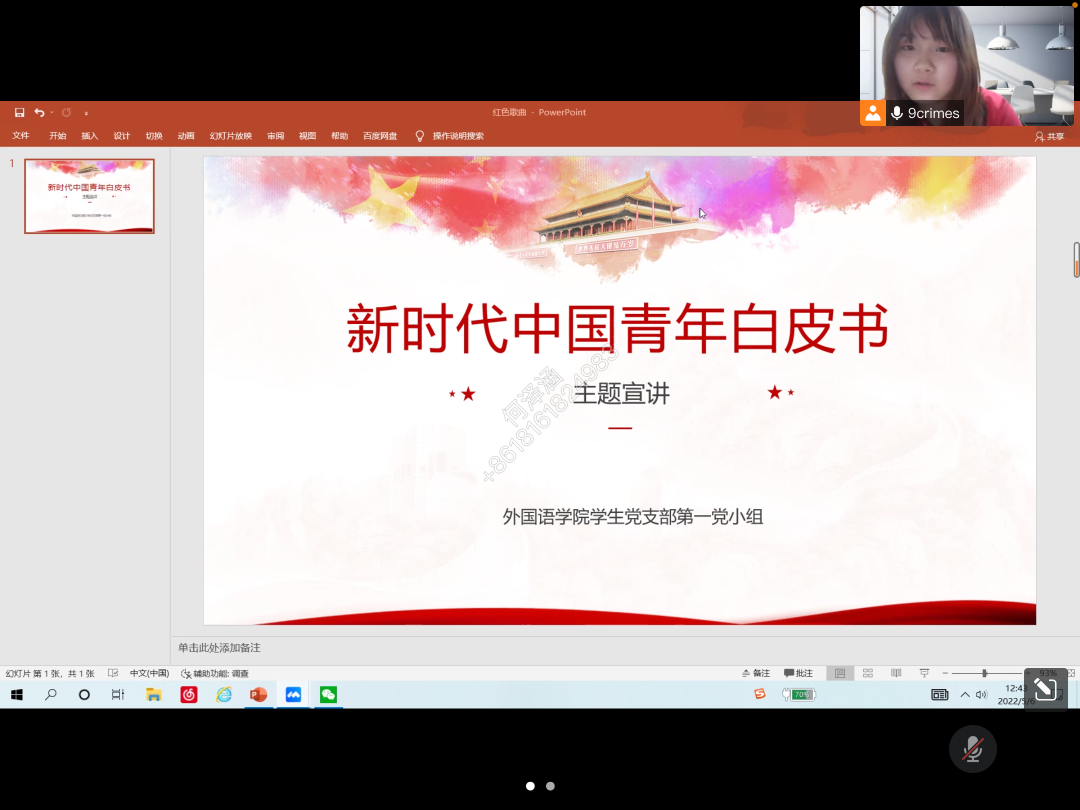1080x810 pixels.
Task: Open the 百度网盘 ribbon tab
Action: pyautogui.click(x=380, y=136)
